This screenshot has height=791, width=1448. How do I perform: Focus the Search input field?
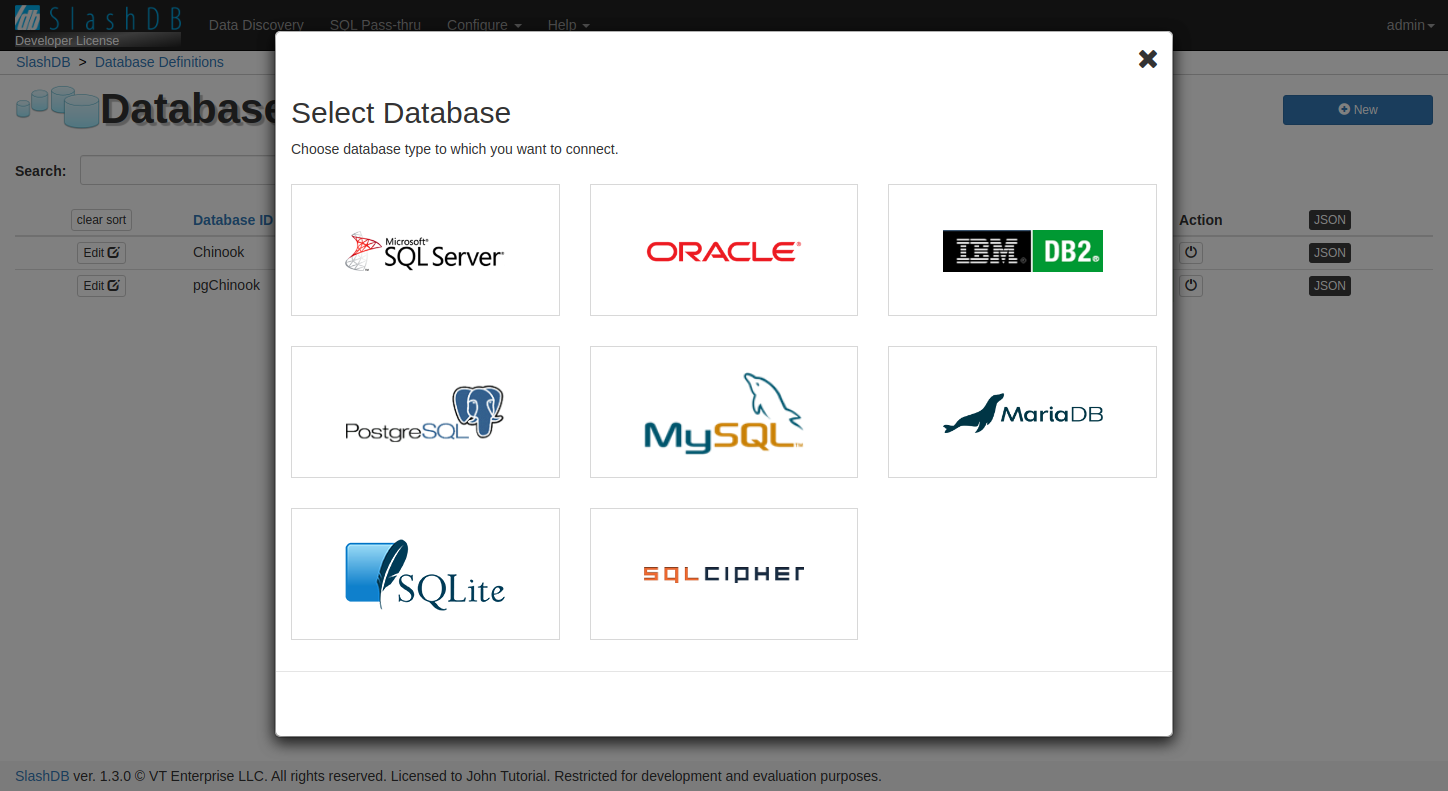pyautogui.click(x=178, y=170)
